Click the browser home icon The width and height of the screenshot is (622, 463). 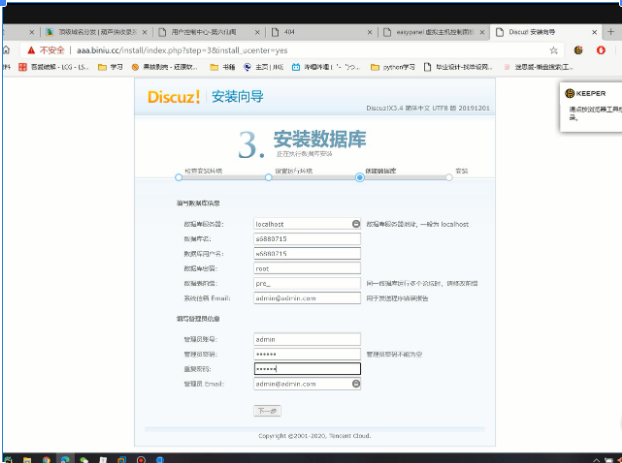(6, 50)
